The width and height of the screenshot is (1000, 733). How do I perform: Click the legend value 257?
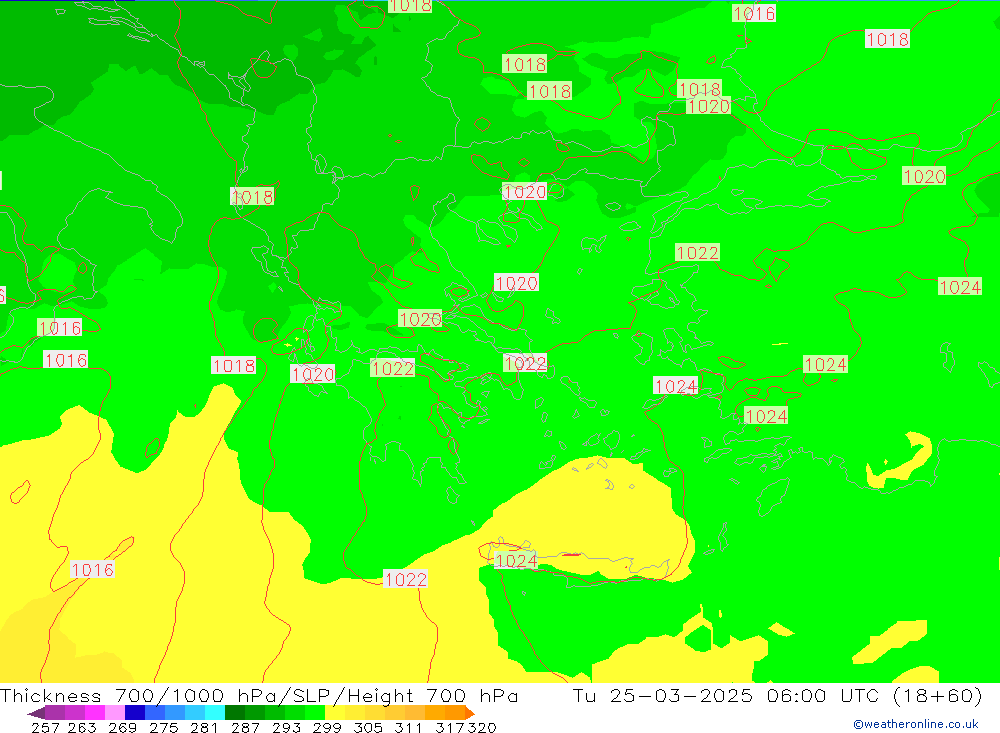pyautogui.click(x=45, y=727)
